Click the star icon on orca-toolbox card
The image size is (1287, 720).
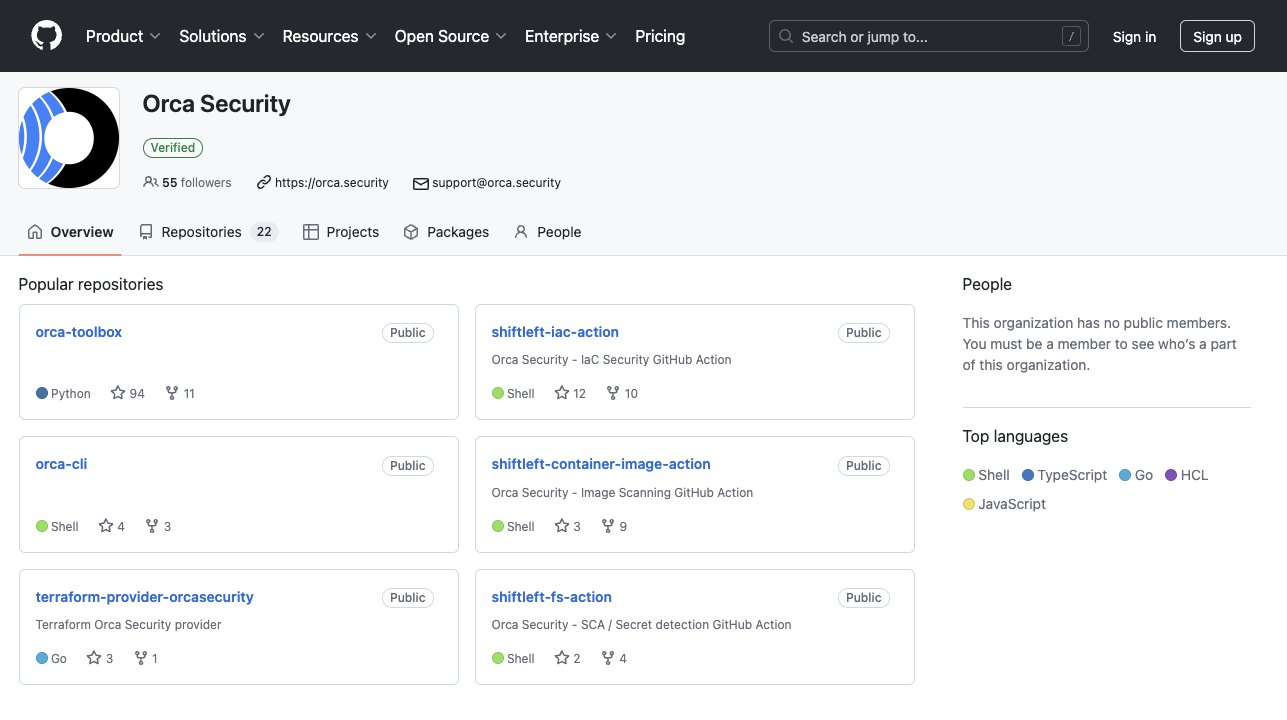pos(118,393)
